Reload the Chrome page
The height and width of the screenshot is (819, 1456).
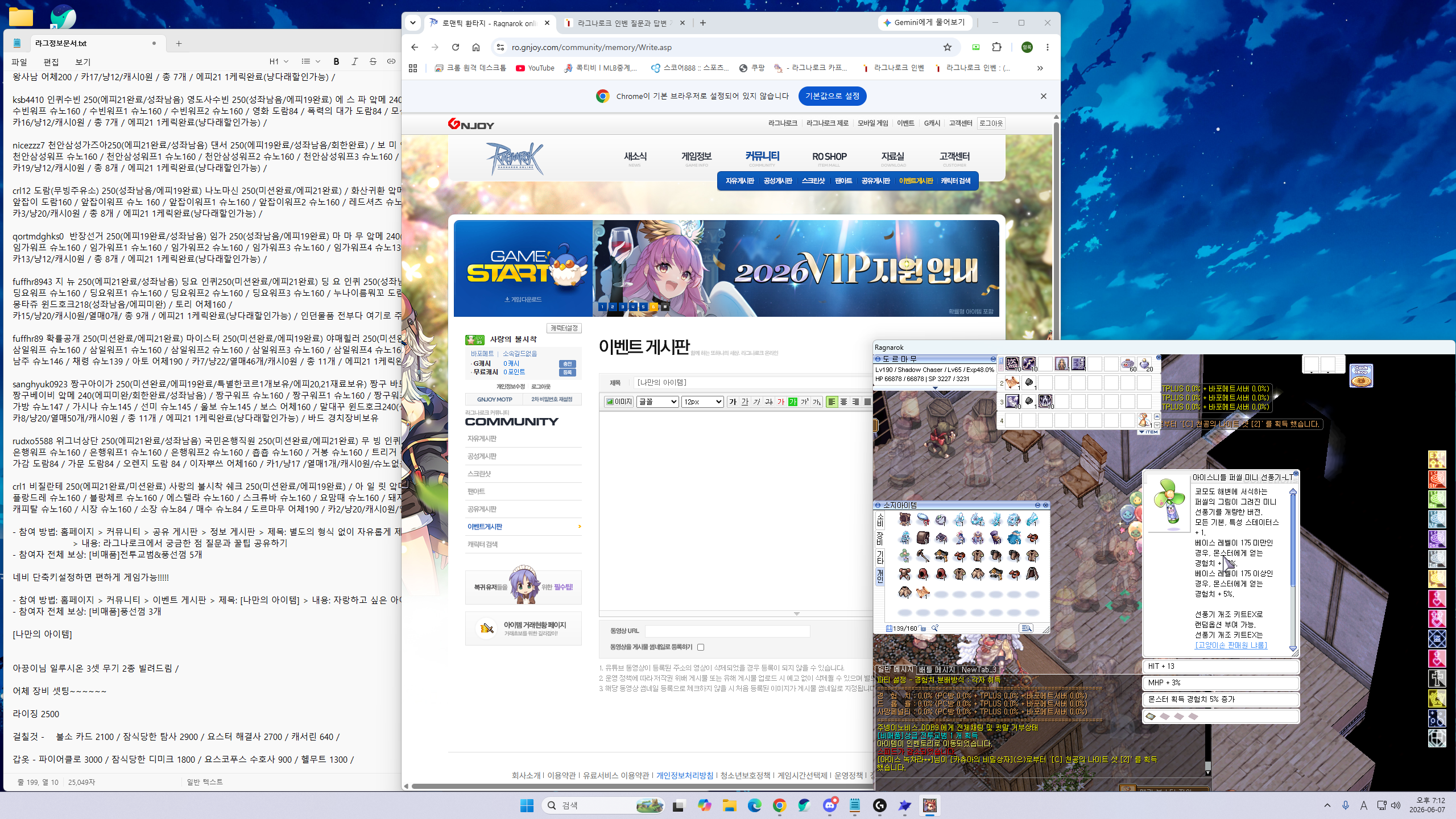pos(455,47)
